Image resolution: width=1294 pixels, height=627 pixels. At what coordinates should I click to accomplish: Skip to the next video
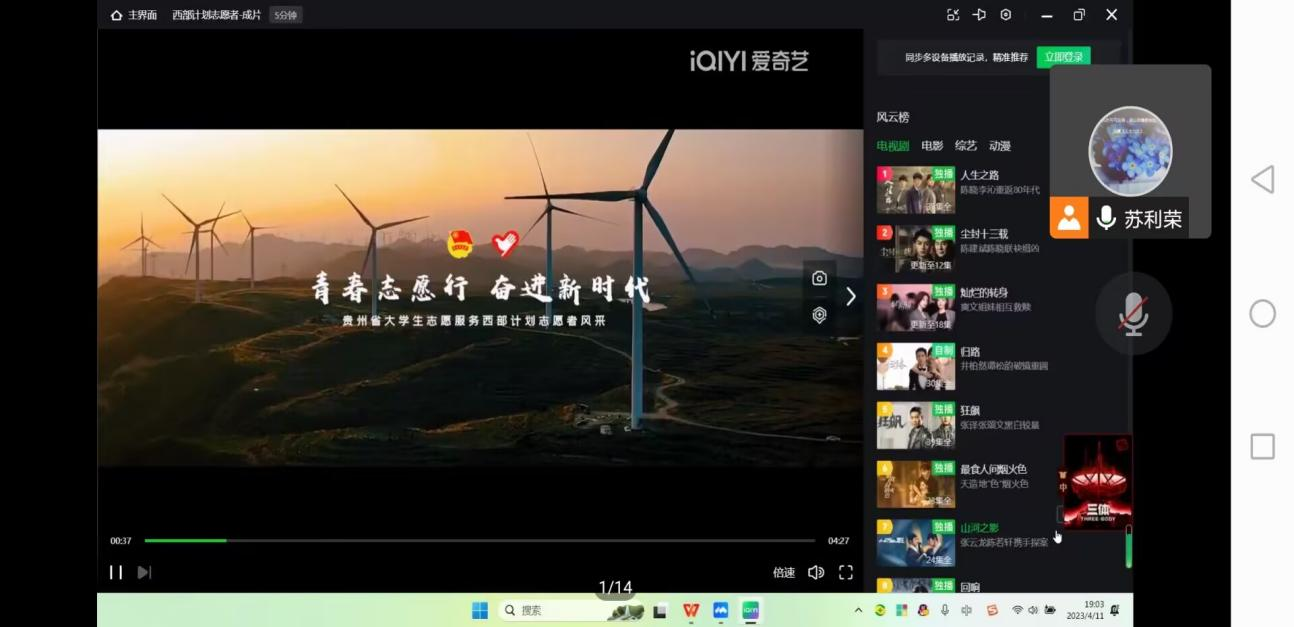(144, 572)
